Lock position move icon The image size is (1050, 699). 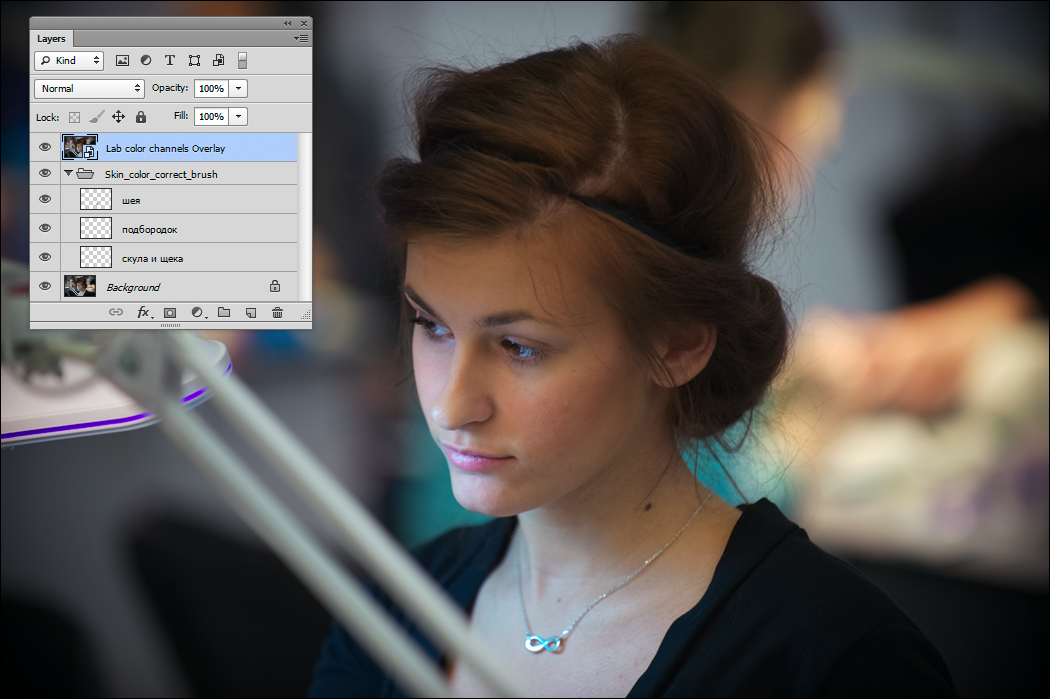[119, 116]
